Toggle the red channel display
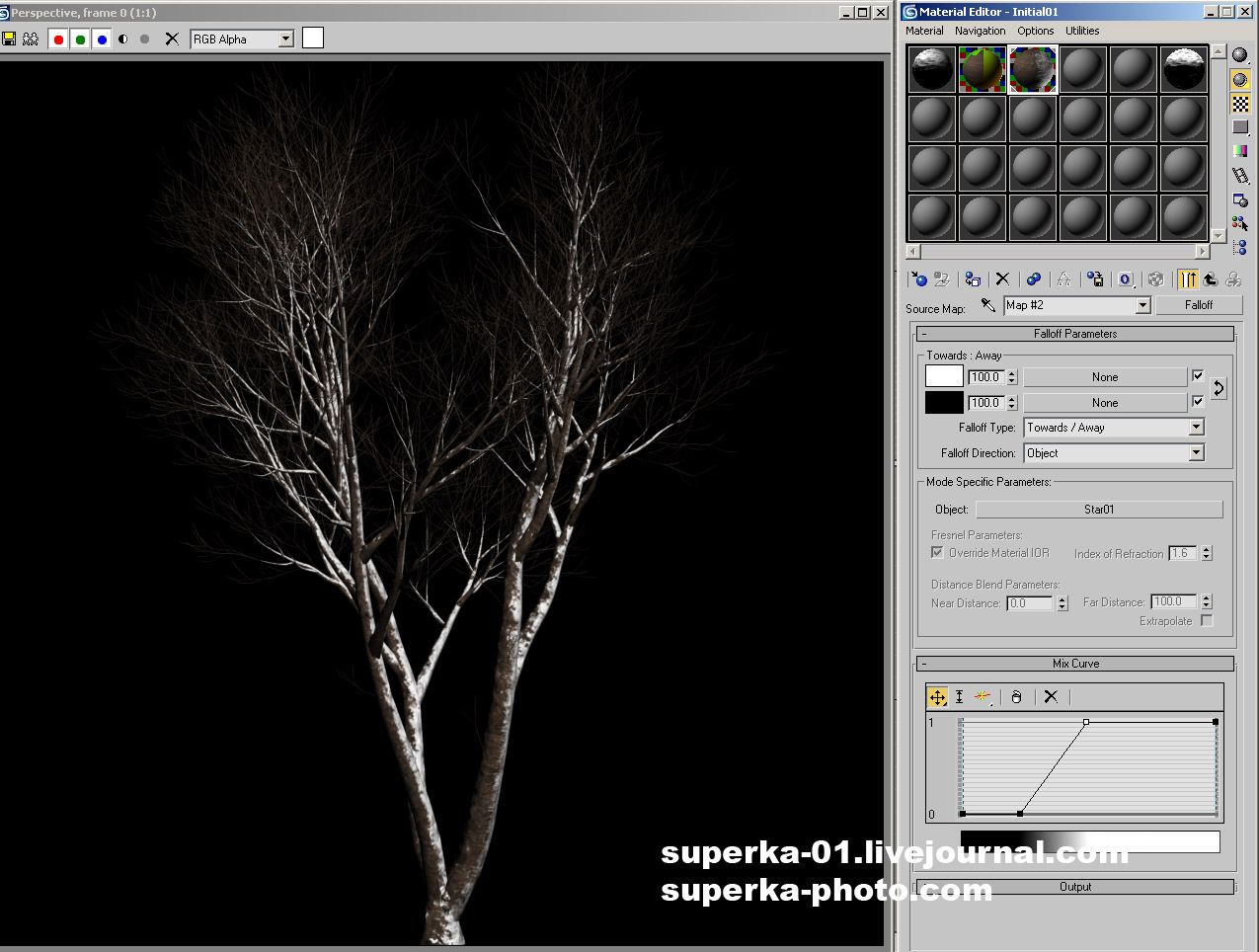The height and width of the screenshot is (952, 1259). point(58,40)
